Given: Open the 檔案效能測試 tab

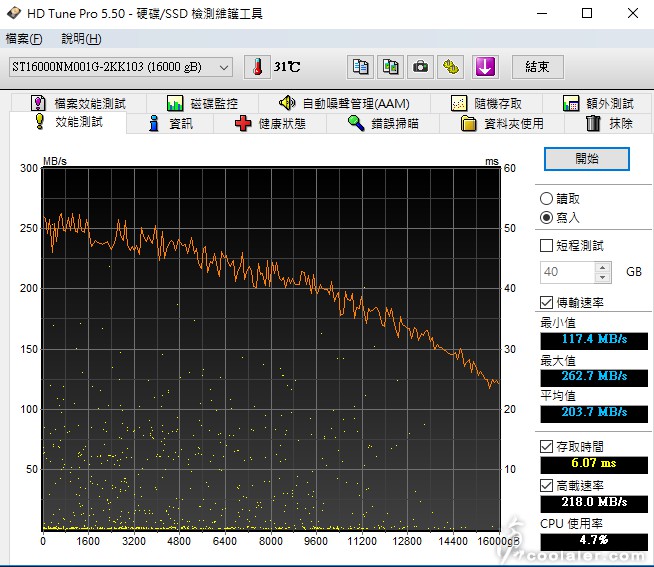Looking at the screenshot, I should (x=78, y=103).
